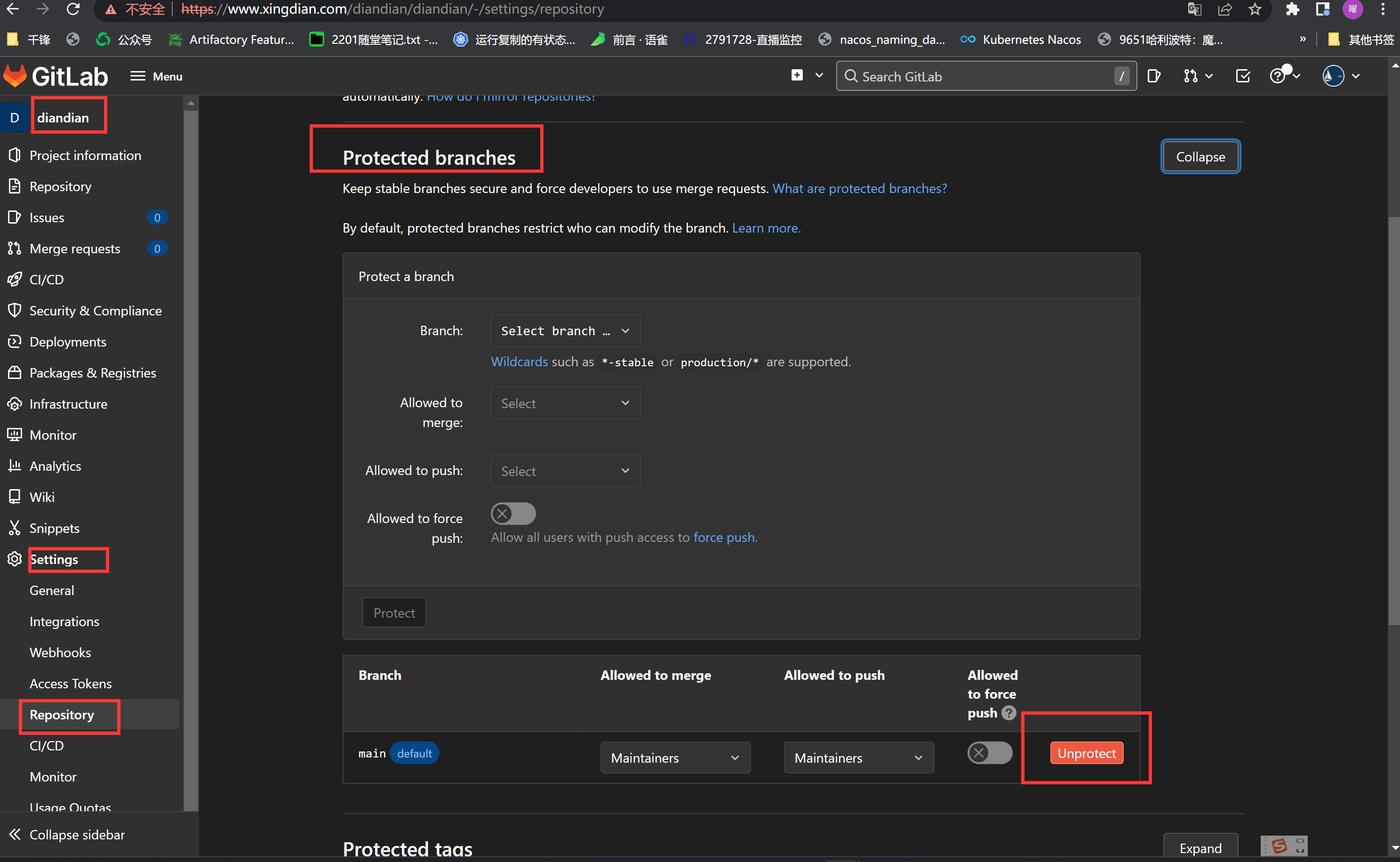Collapse the Protected branches section
This screenshot has height=862, width=1400.
coord(1200,156)
